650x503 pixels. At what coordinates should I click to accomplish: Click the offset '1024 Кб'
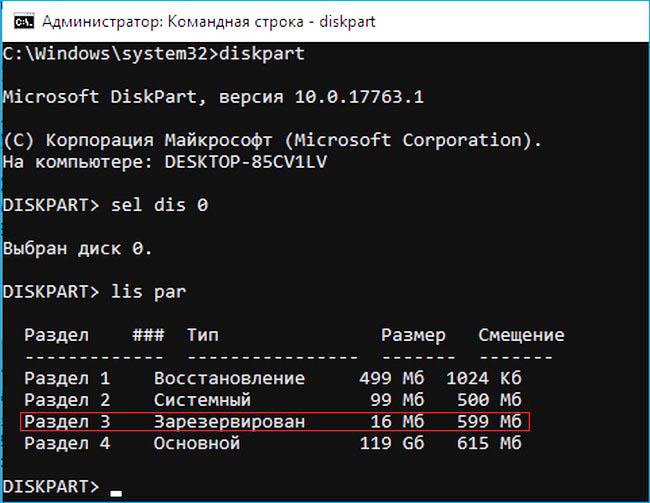pyautogui.click(x=484, y=378)
